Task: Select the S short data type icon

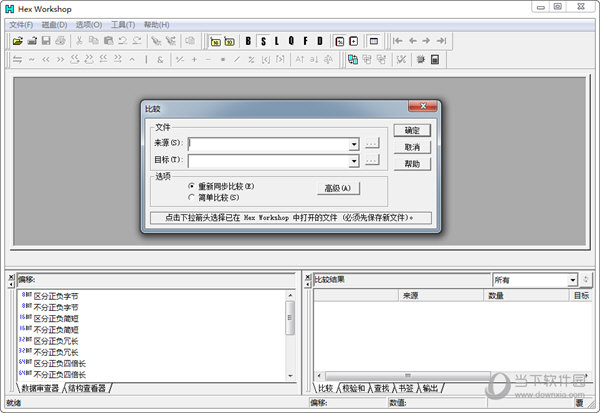Action: click(x=263, y=41)
